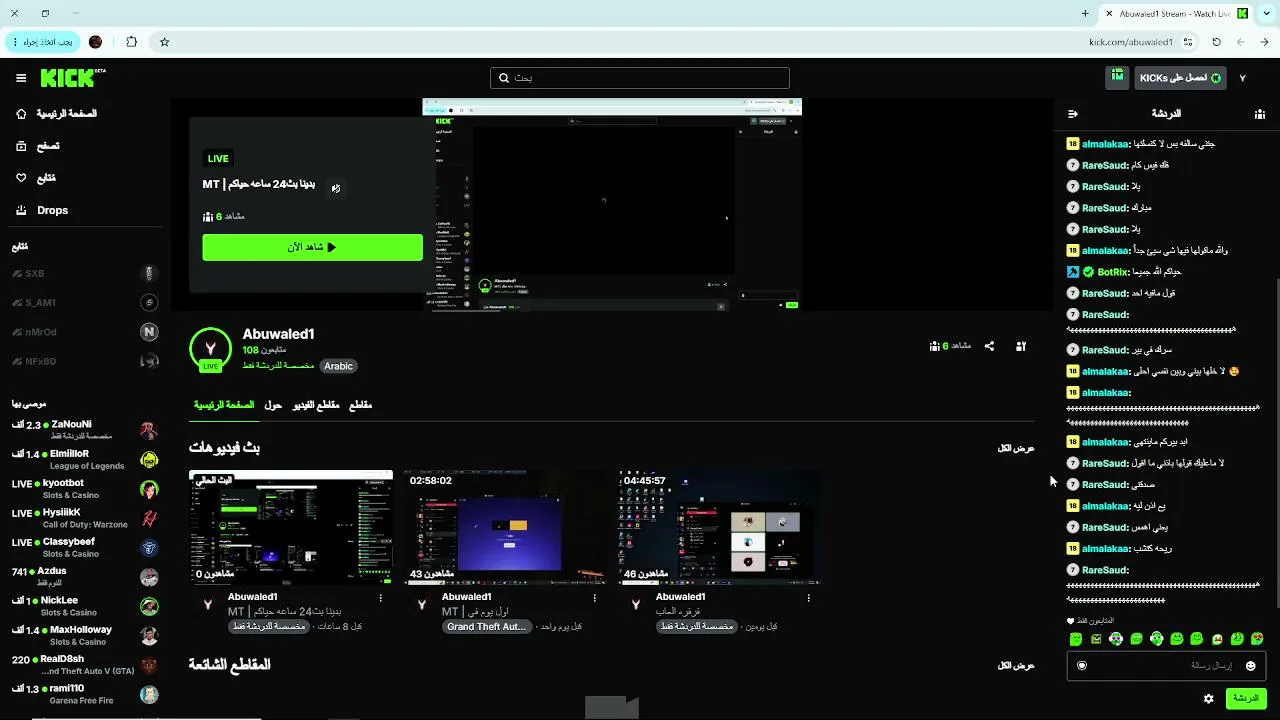Mute the stream preview volume icon
The width and height of the screenshot is (1280, 720).
(x=336, y=188)
